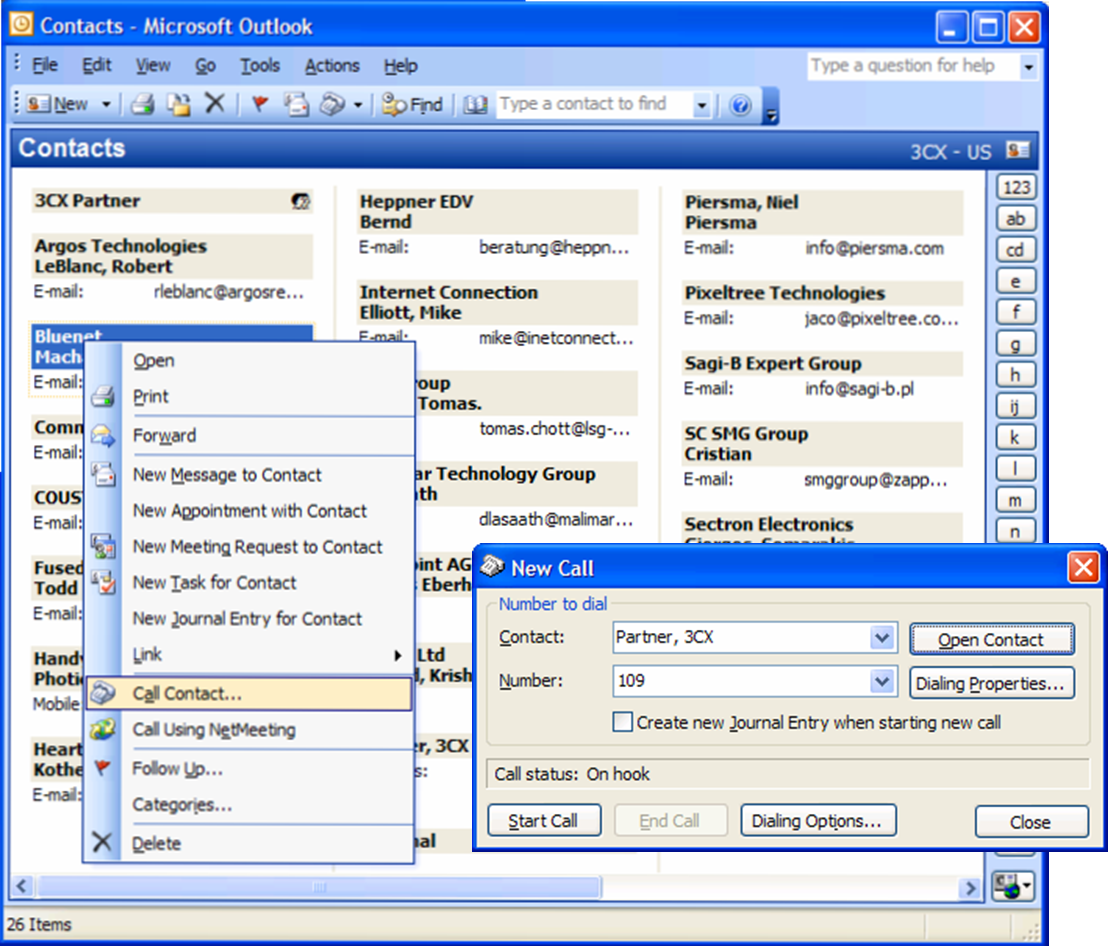Open the Address Book icon

click(x=476, y=105)
